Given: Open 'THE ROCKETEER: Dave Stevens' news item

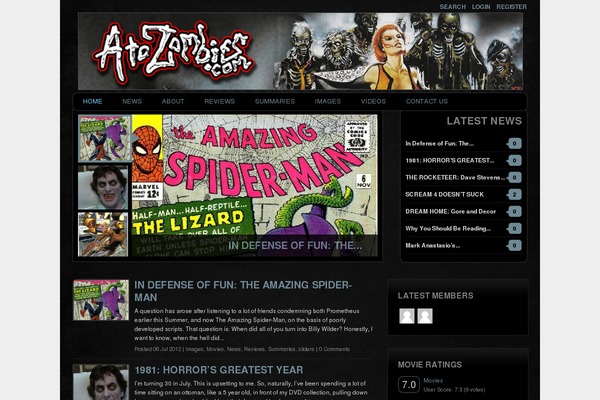Looking at the screenshot, I should [x=455, y=177].
